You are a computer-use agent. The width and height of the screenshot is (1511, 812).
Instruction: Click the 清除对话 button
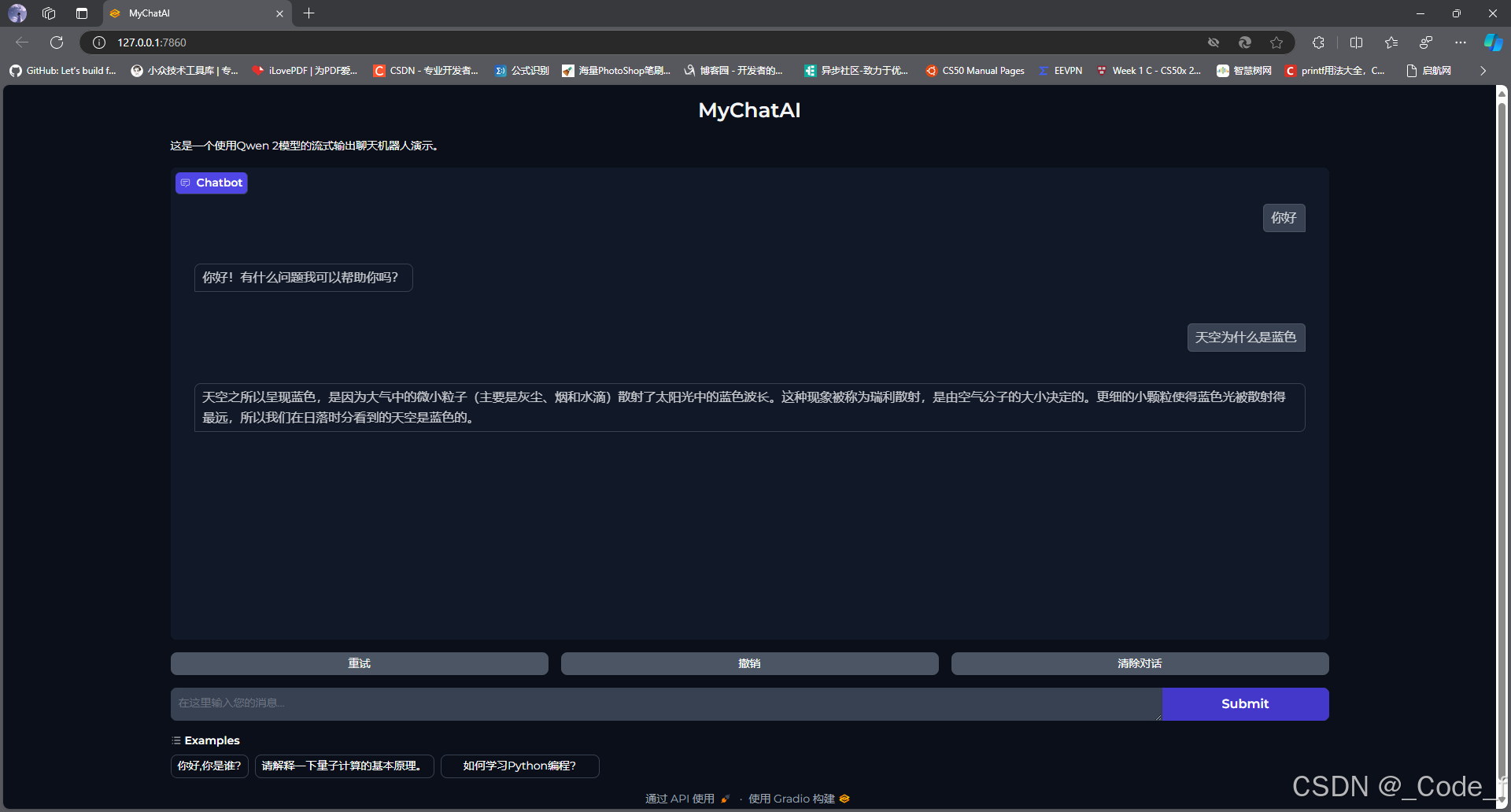coord(1139,663)
